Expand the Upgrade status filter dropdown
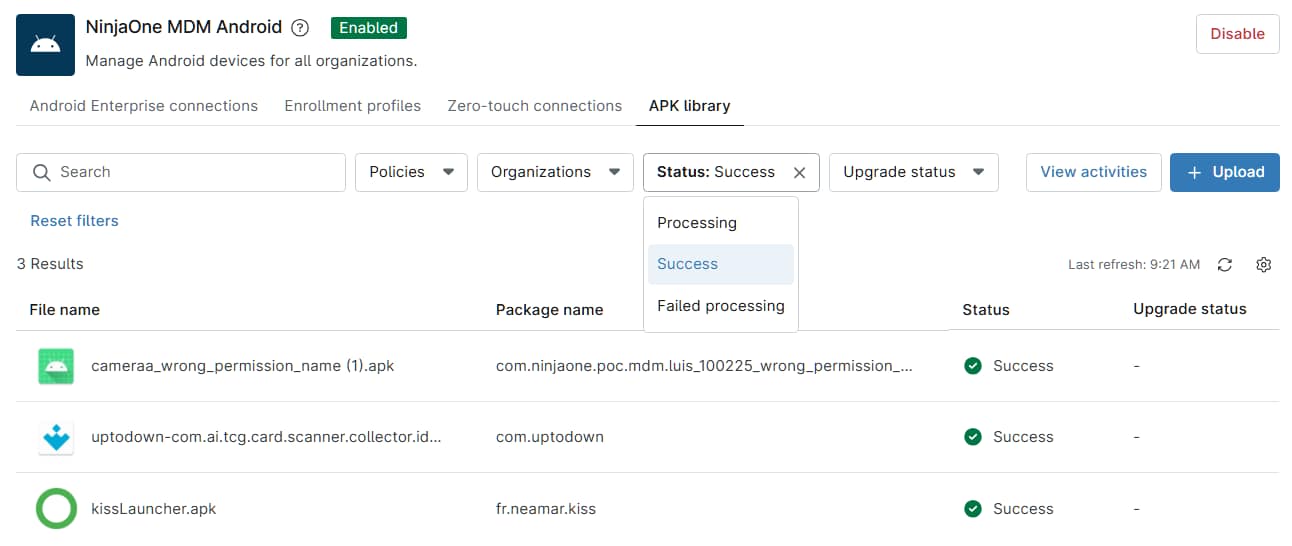The width and height of the screenshot is (1292, 546). tap(914, 172)
